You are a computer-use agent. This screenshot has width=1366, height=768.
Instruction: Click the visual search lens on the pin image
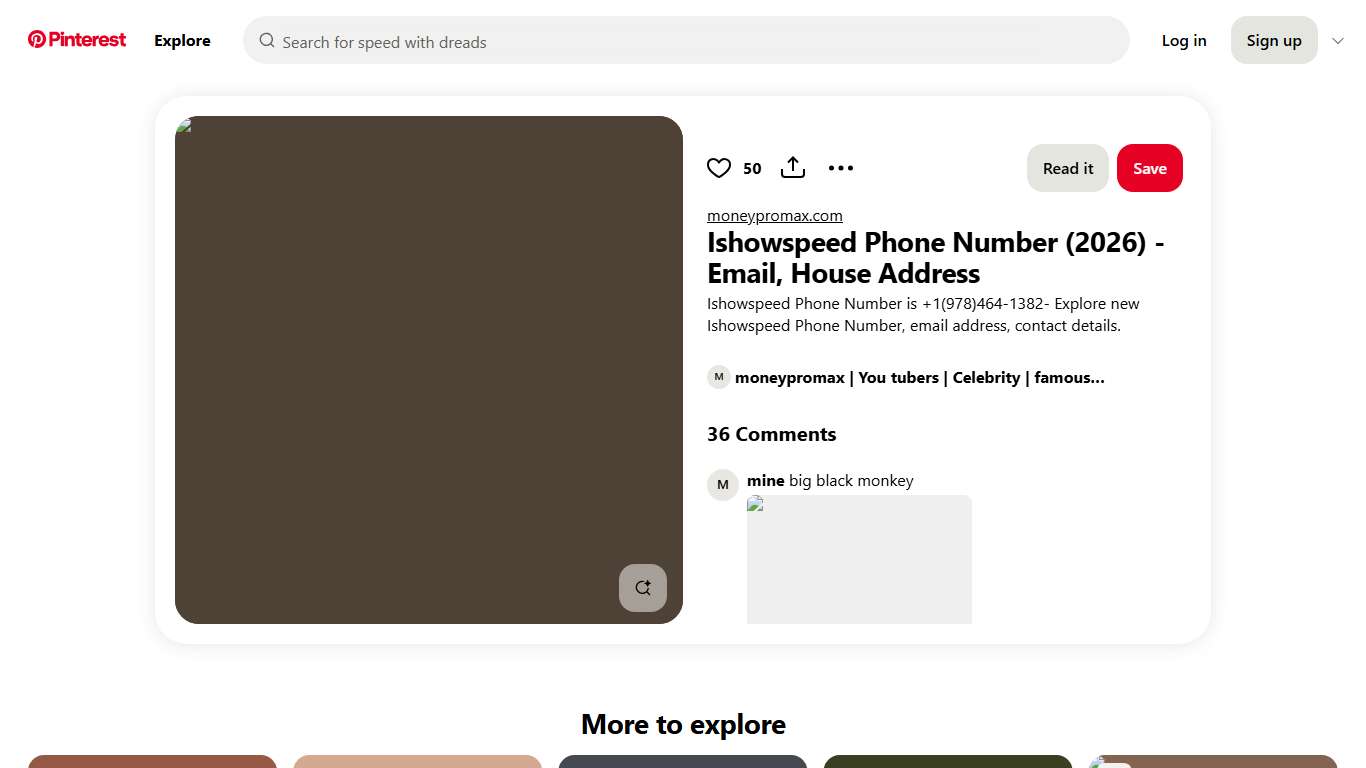click(642, 588)
